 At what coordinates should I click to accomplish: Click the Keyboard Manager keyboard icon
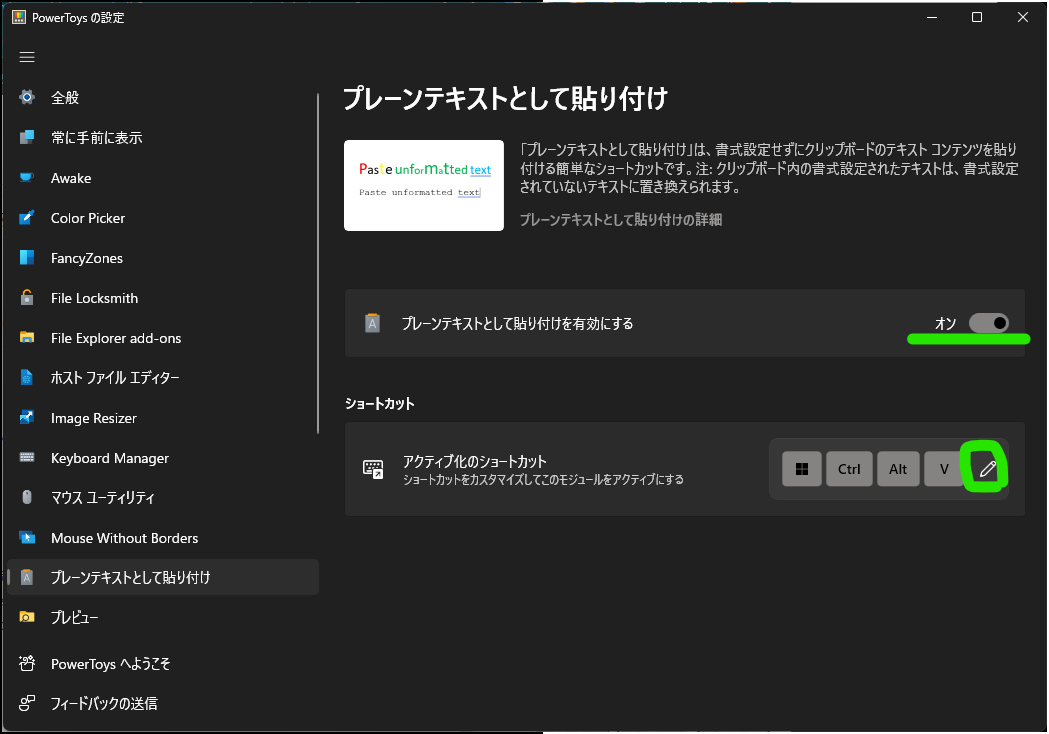point(27,458)
